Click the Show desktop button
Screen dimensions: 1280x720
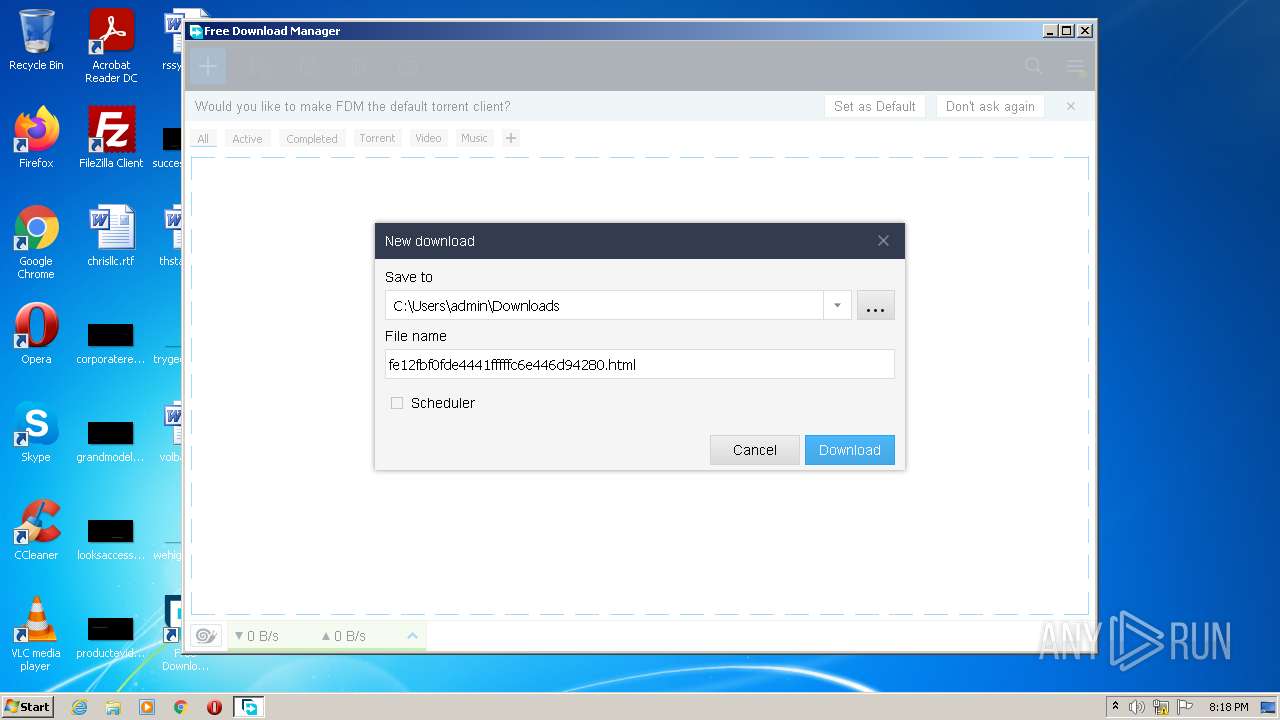point(1269,707)
